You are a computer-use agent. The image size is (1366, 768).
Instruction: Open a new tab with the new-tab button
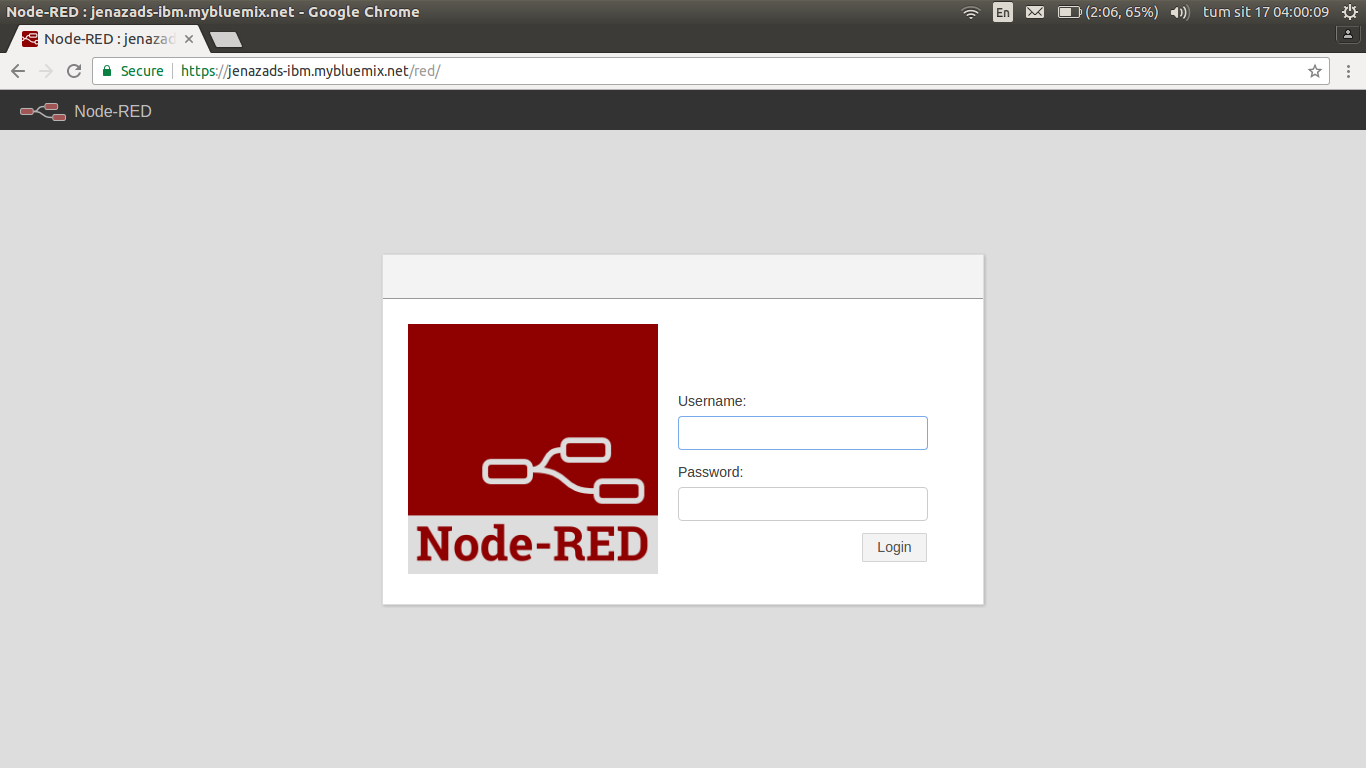pyautogui.click(x=226, y=40)
